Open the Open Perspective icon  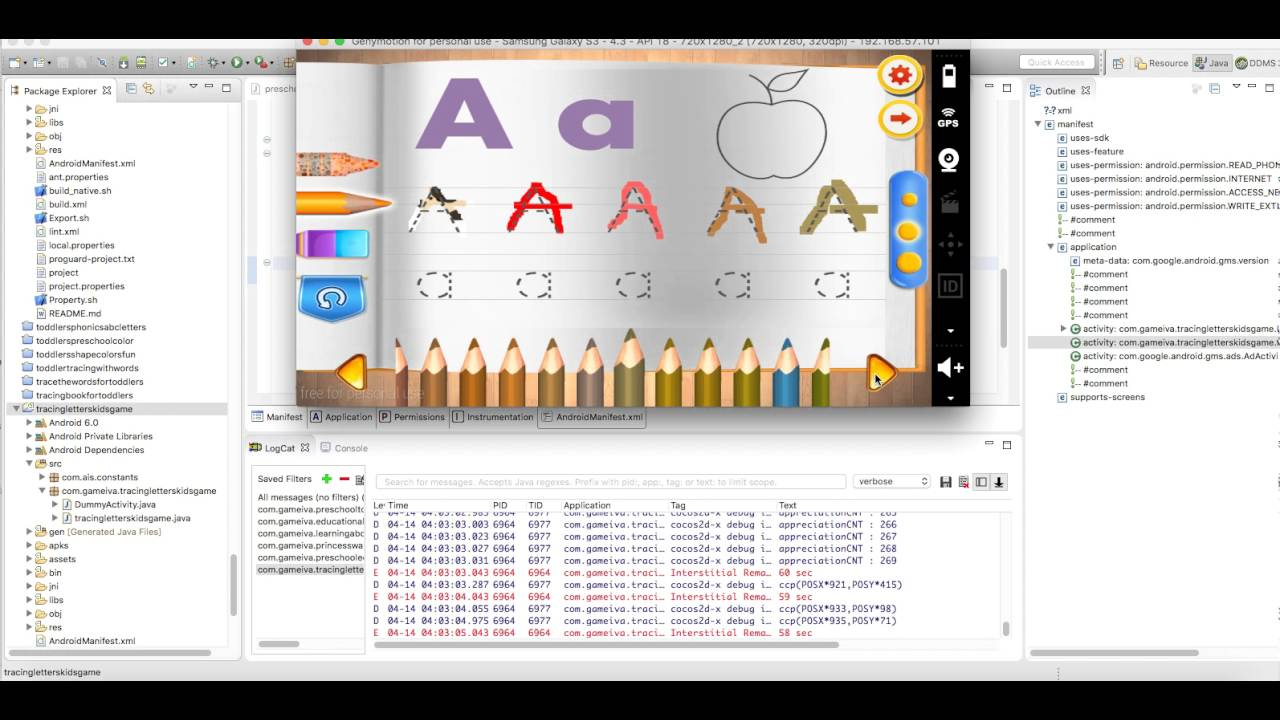point(1118,63)
